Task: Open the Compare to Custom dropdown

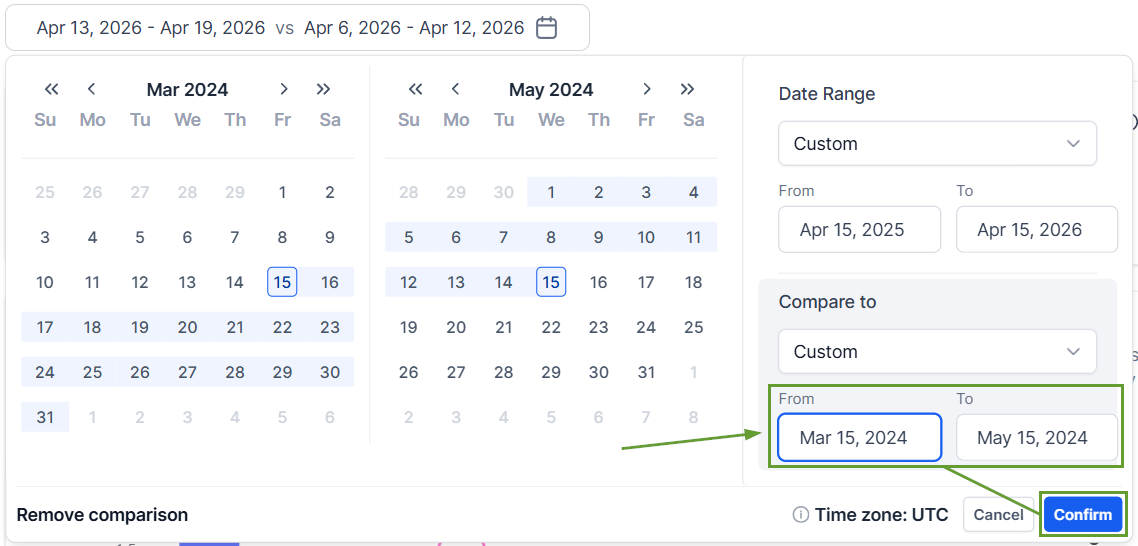Action: [937, 352]
